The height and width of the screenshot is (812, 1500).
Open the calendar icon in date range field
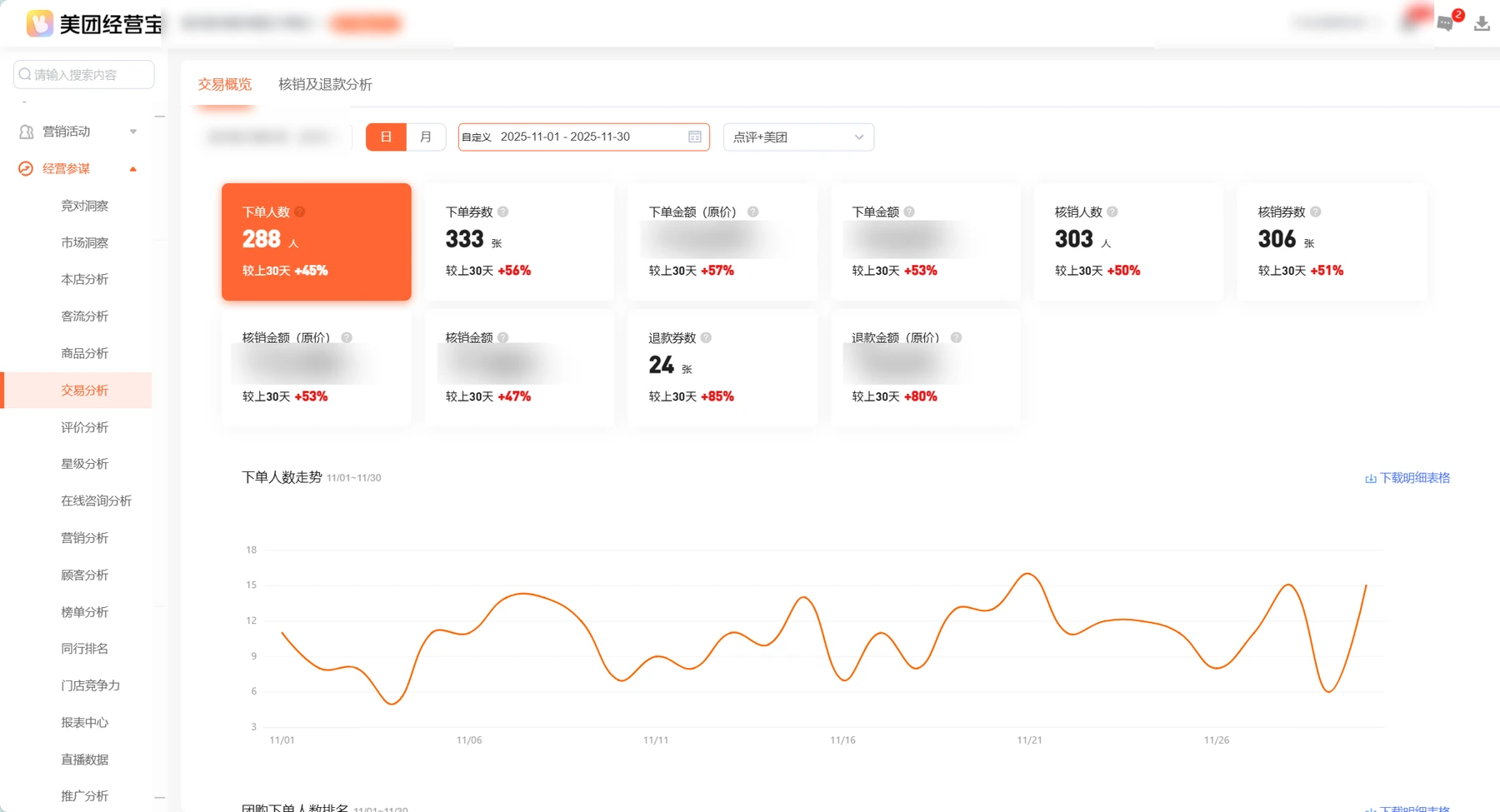(695, 137)
